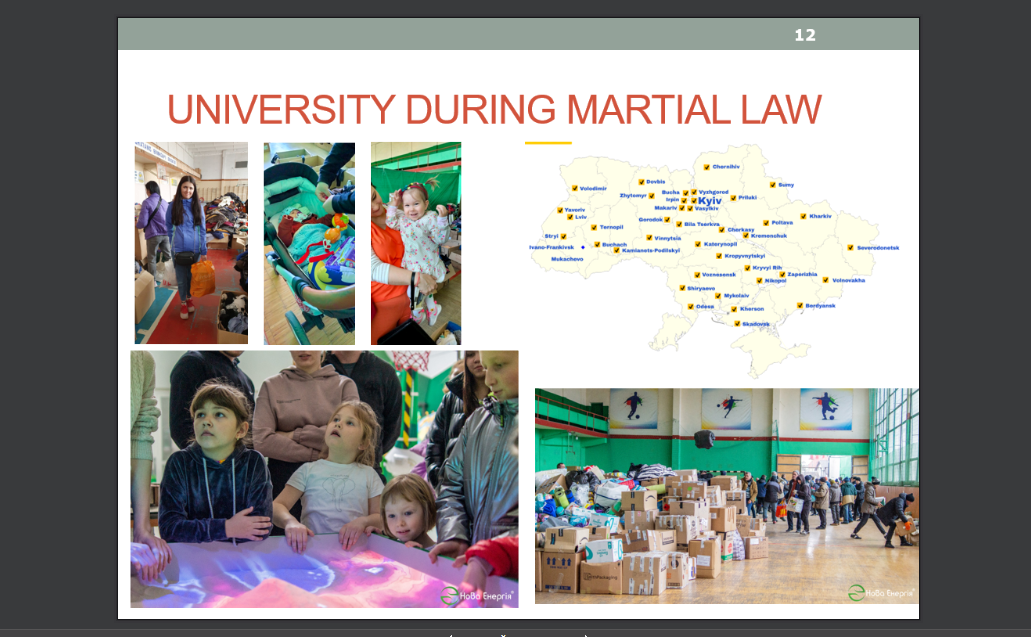Image resolution: width=1031 pixels, height=637 pixels.
Task: Click the yellow line under the title
Action: pyautogui.click(x=548, y=143)
